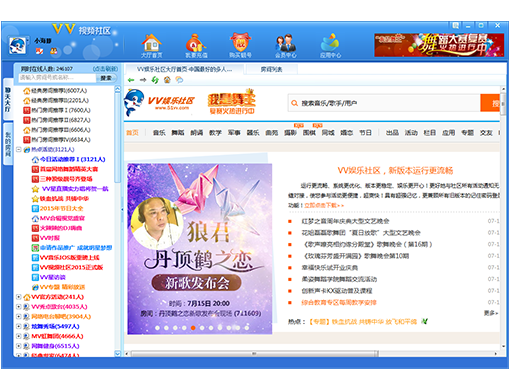This screenshot has width=510, height=390.
Task: Click the small home icon in browser toolbar
Action: (x=167, y=80)
